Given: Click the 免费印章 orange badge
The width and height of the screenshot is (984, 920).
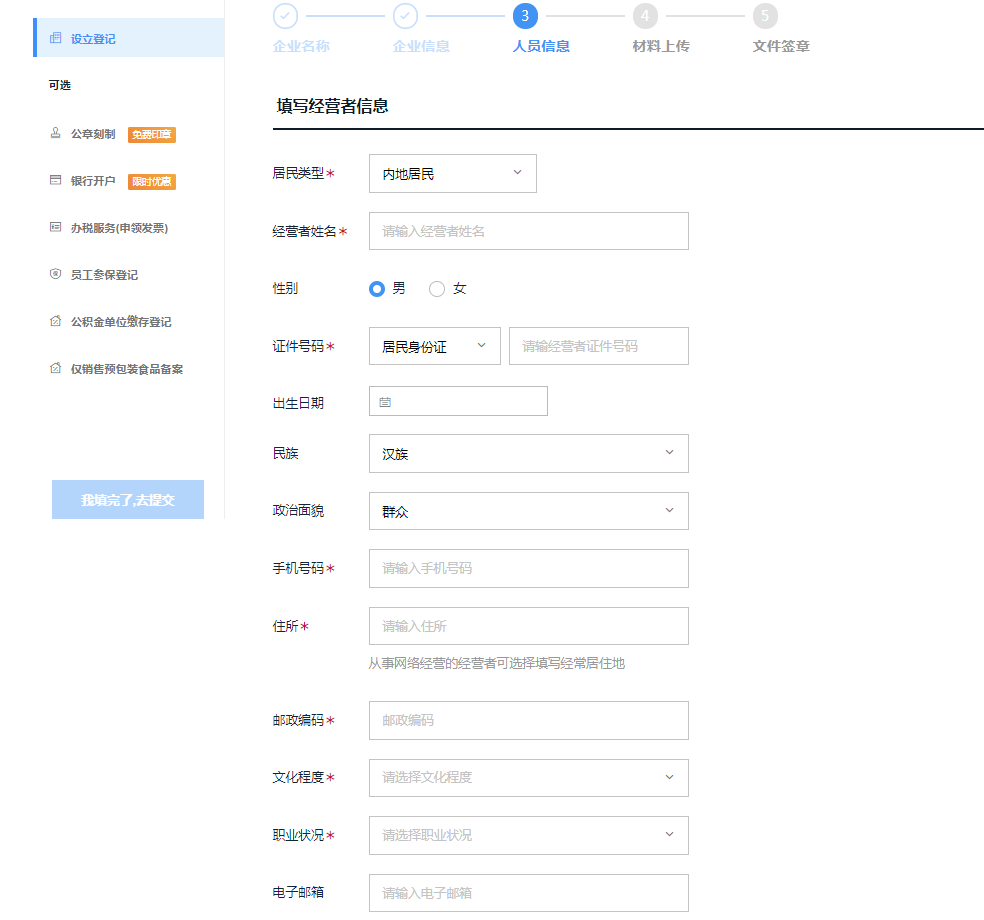Looking at the screenshot, I should point(152,134).
